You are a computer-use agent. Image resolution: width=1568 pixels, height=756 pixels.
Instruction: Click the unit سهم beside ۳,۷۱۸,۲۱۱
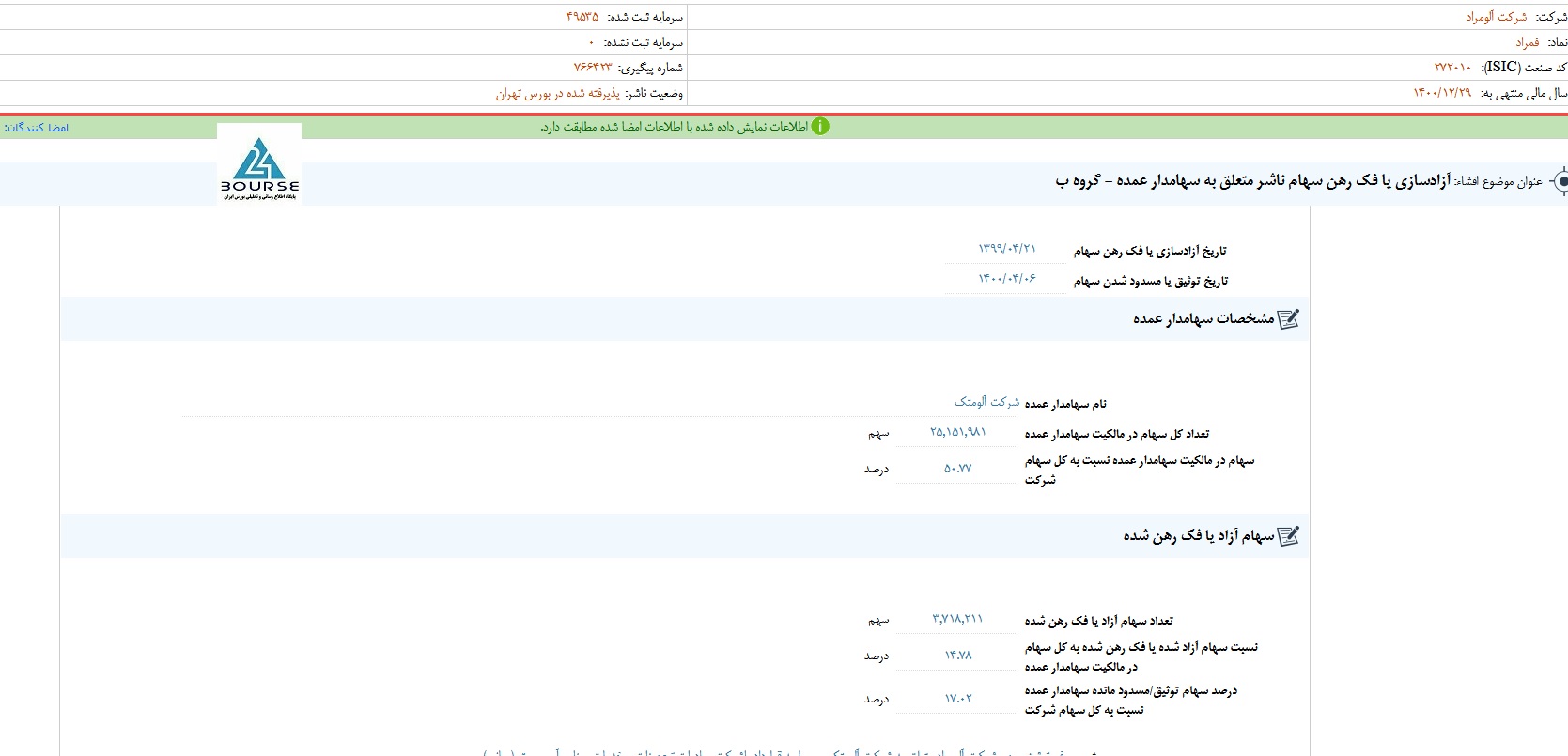tap(877, 620)
